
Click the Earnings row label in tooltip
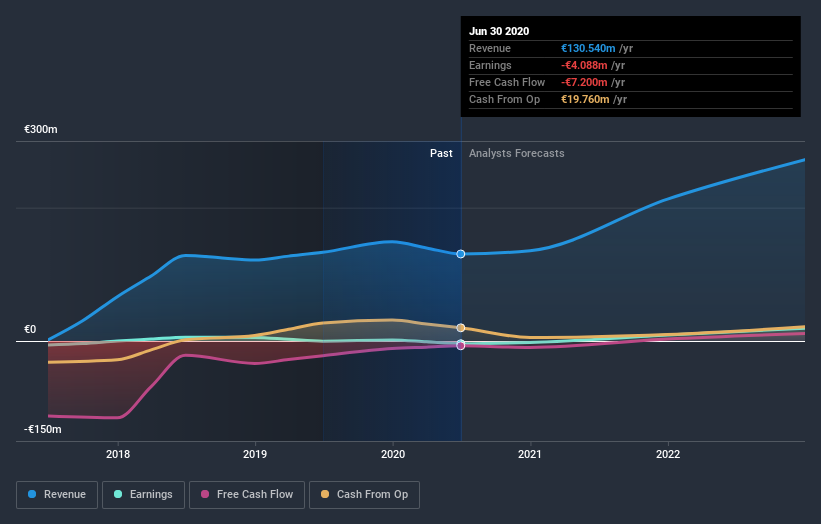490,65
